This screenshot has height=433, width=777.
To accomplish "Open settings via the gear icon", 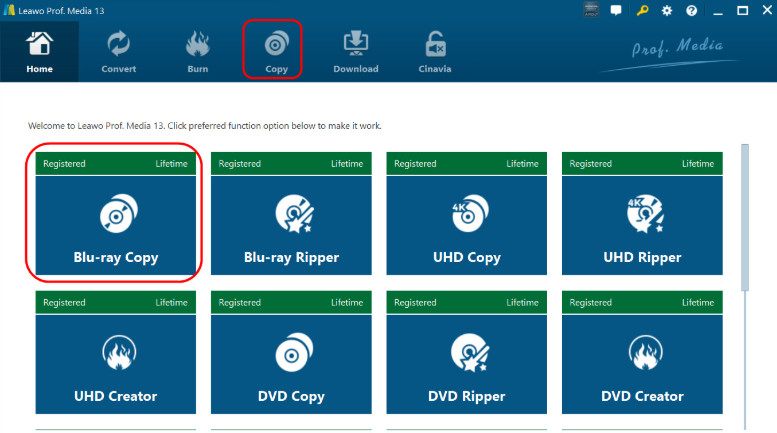I will [666, 10].
